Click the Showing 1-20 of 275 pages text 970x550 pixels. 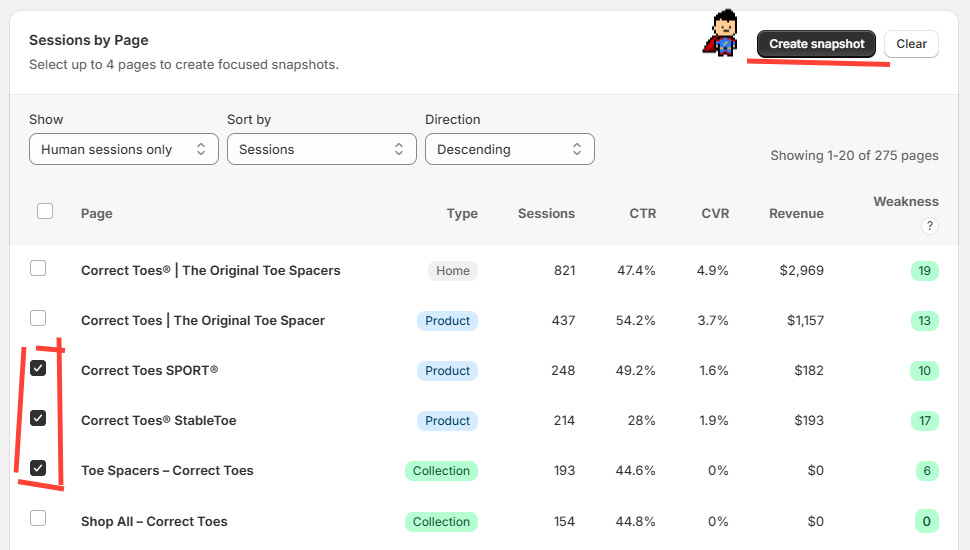854,155
